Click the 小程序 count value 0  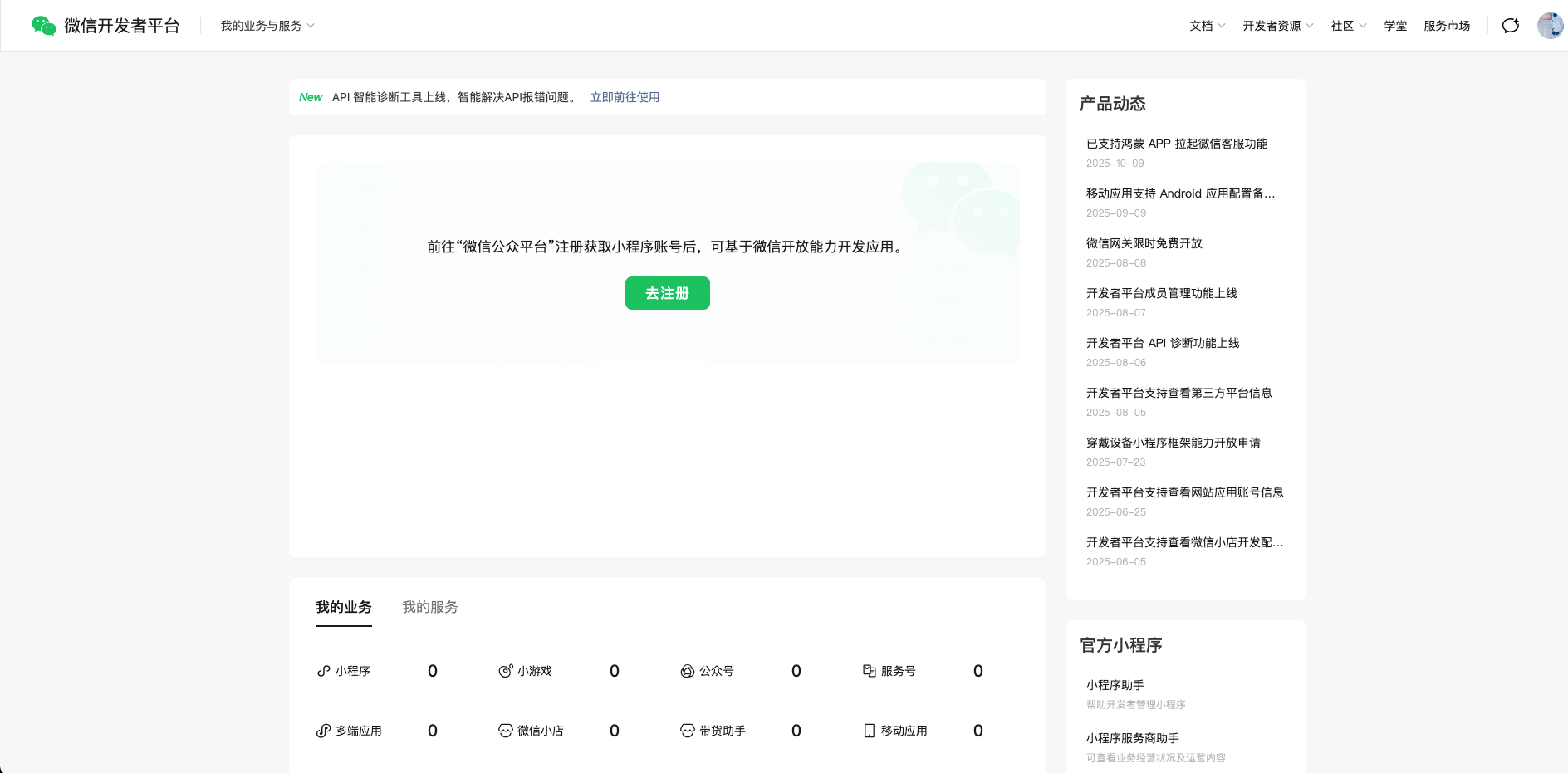[x=433, y=671]
